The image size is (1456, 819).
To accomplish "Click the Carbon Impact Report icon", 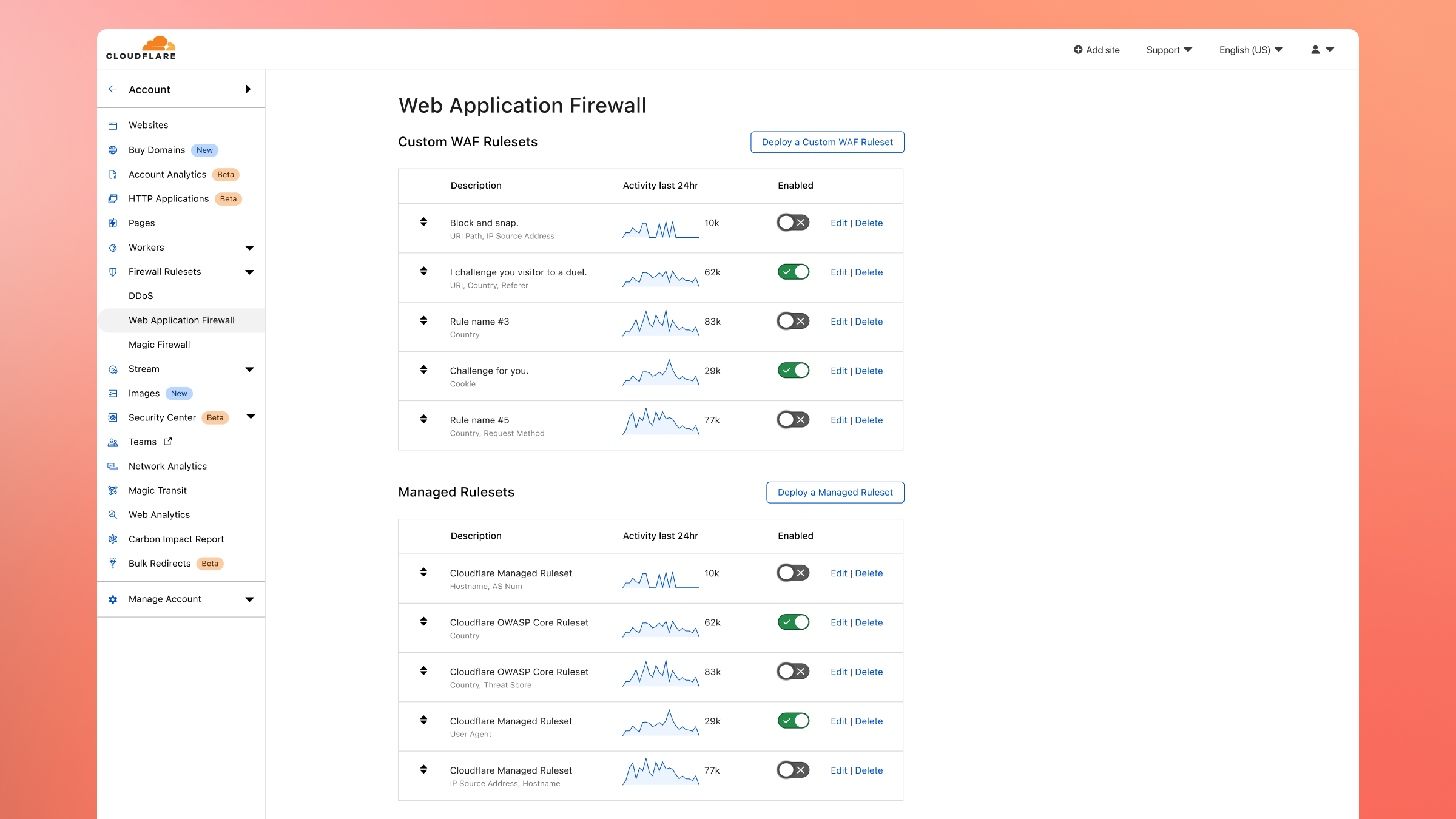I will click(x=113, y=539).
